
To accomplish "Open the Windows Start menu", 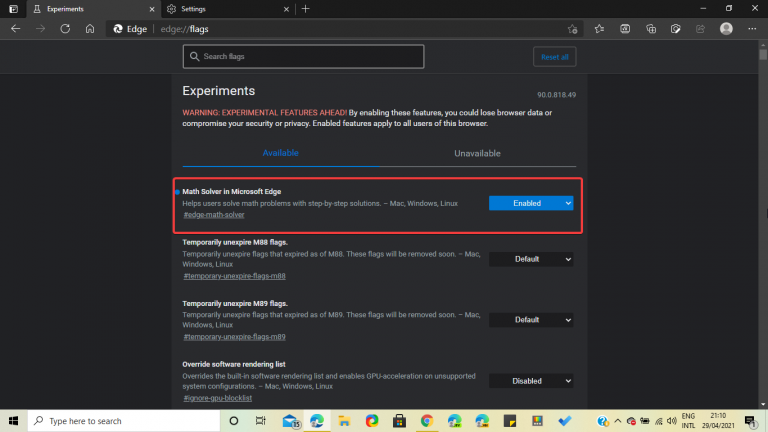I will [x=13, y=421].
